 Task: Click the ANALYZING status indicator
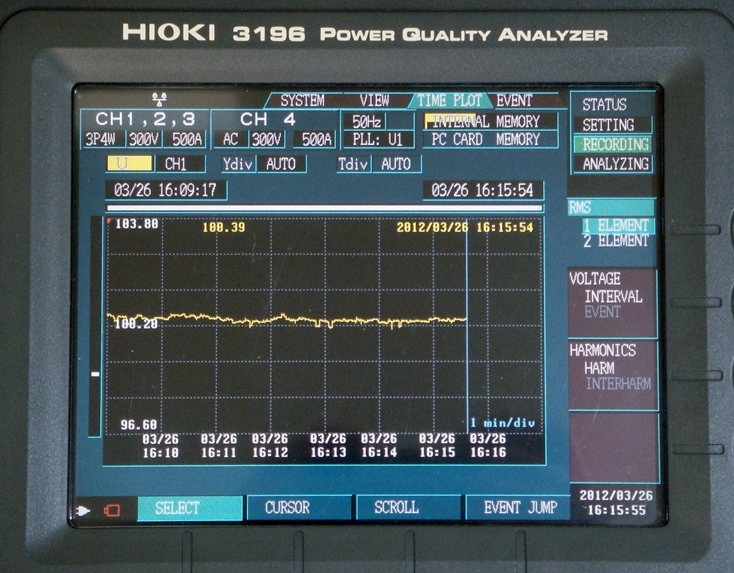[613, 164]
